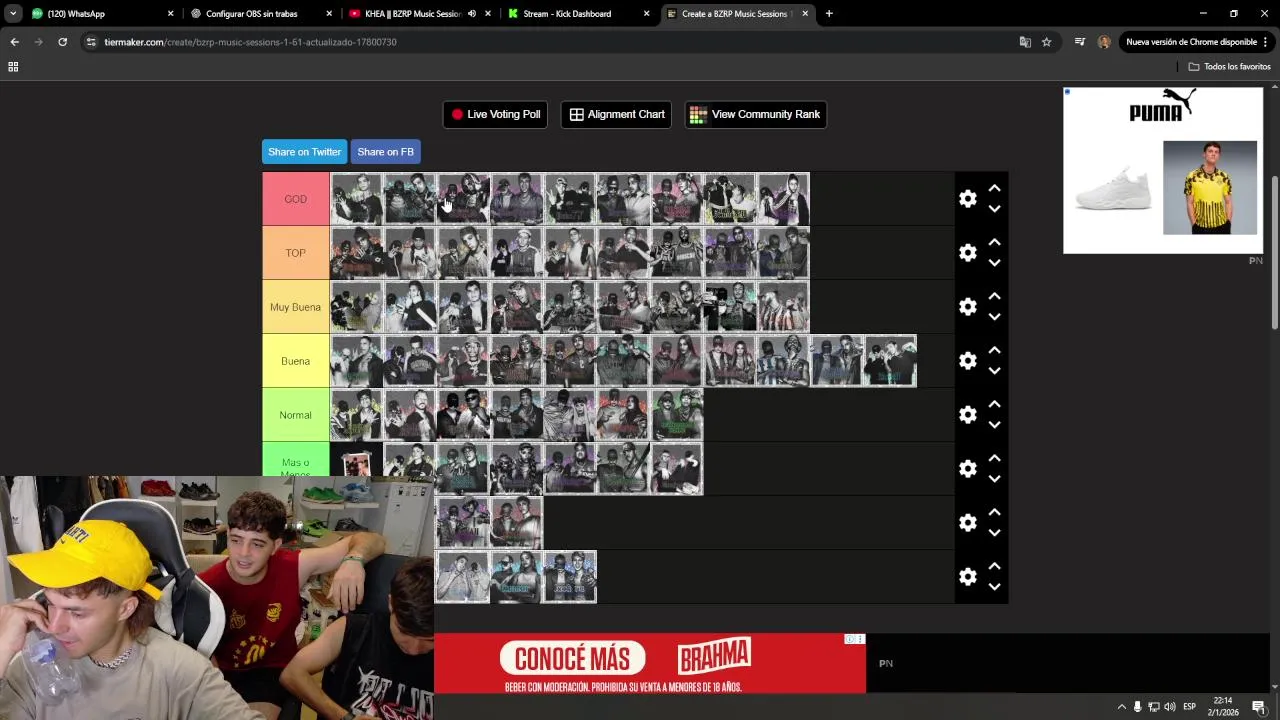This screenshot has height=720, width=1280.
Task: Open settings gear for GOD tier row
Action: coord(967,199)
